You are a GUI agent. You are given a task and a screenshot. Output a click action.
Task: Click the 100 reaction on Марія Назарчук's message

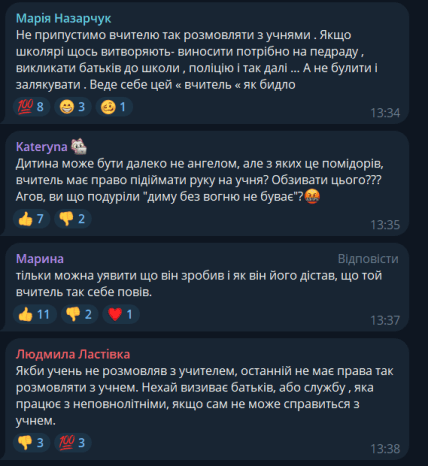[31, 107]
